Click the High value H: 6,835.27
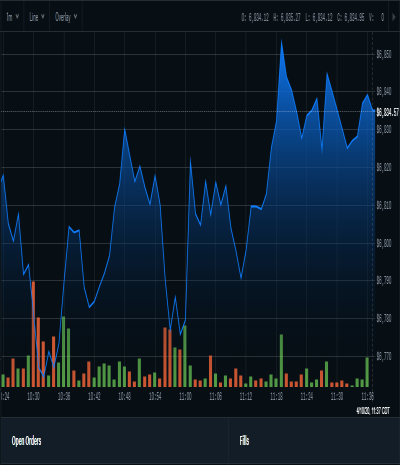The width and height of the screenshot is (400, 465). click(287, 17)
